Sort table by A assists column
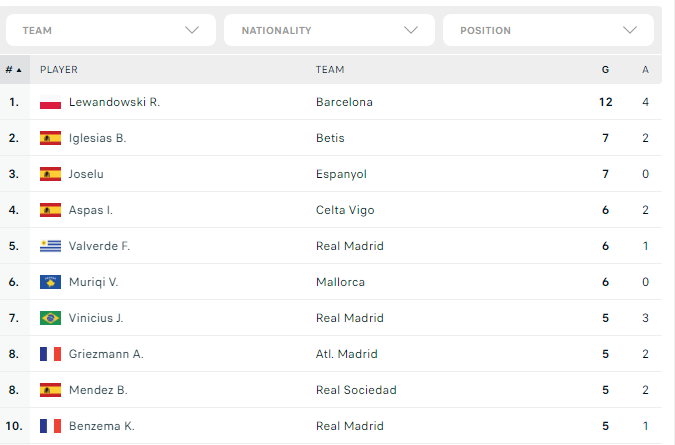The height and width of the screenshot is (445, 675). coord(645,70)
